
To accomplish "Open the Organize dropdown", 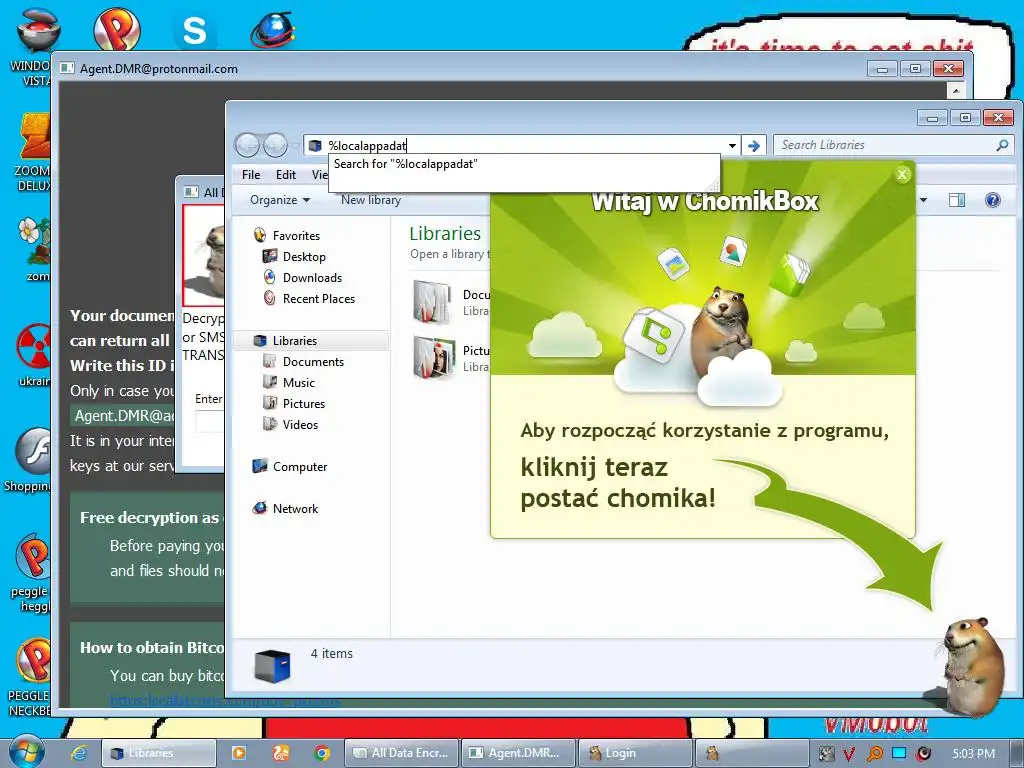I will click(x=280, y=200).
